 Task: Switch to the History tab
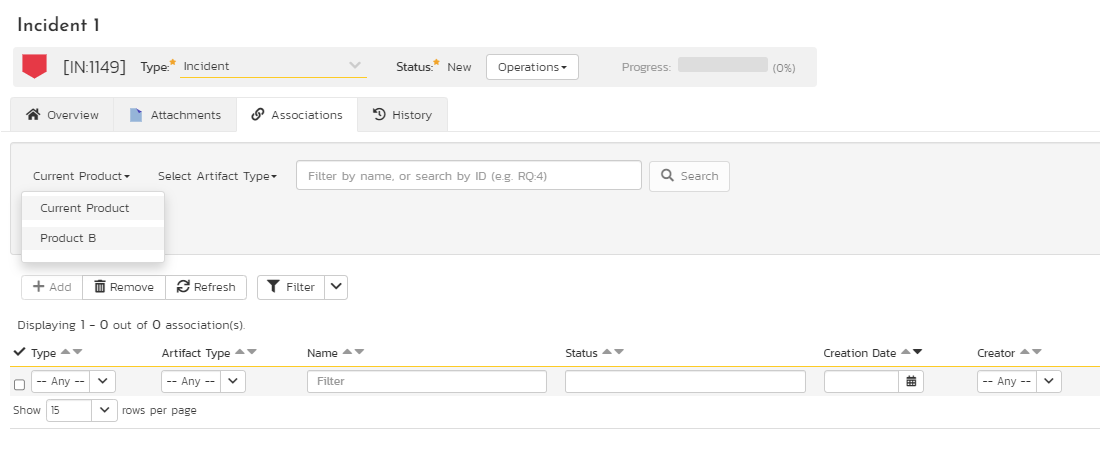point(402,114)
